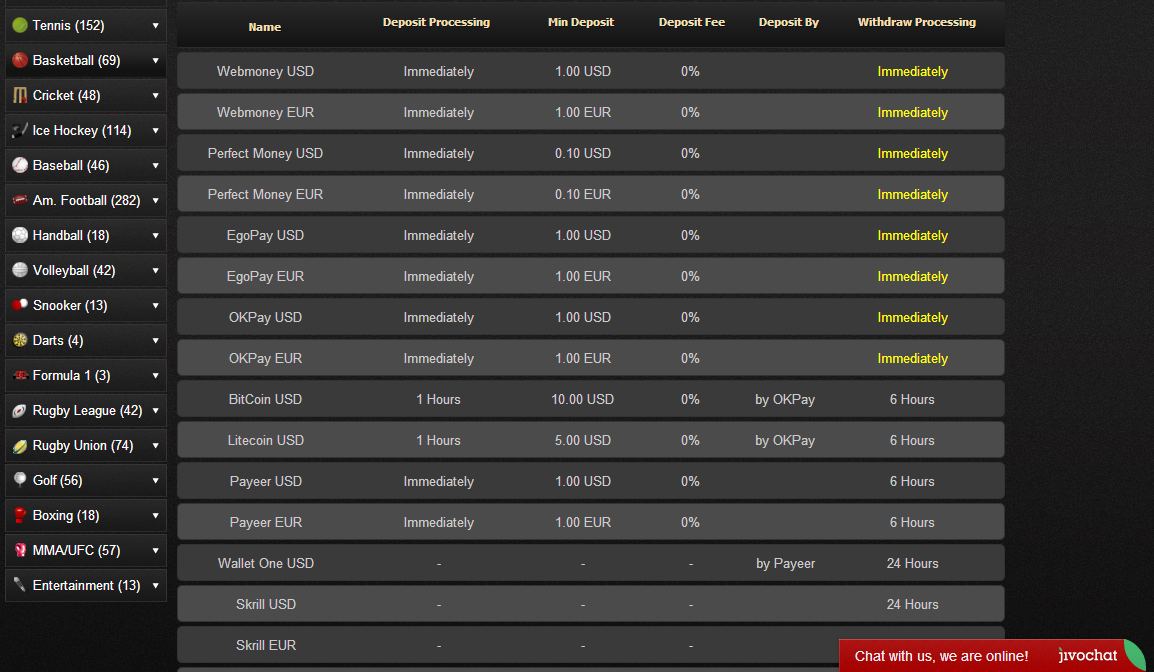Expand the Handball (18) dropdown arrow
The image size is (1154, 672).
[155, 235]
